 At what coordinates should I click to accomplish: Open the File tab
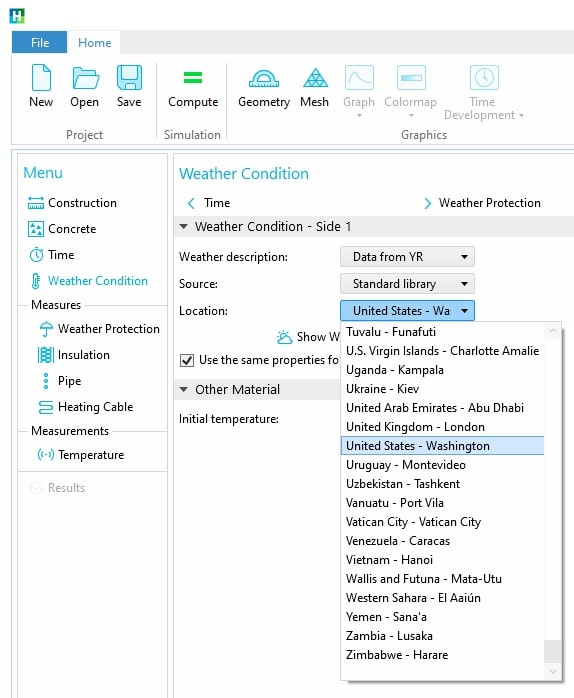coord(40,42)
